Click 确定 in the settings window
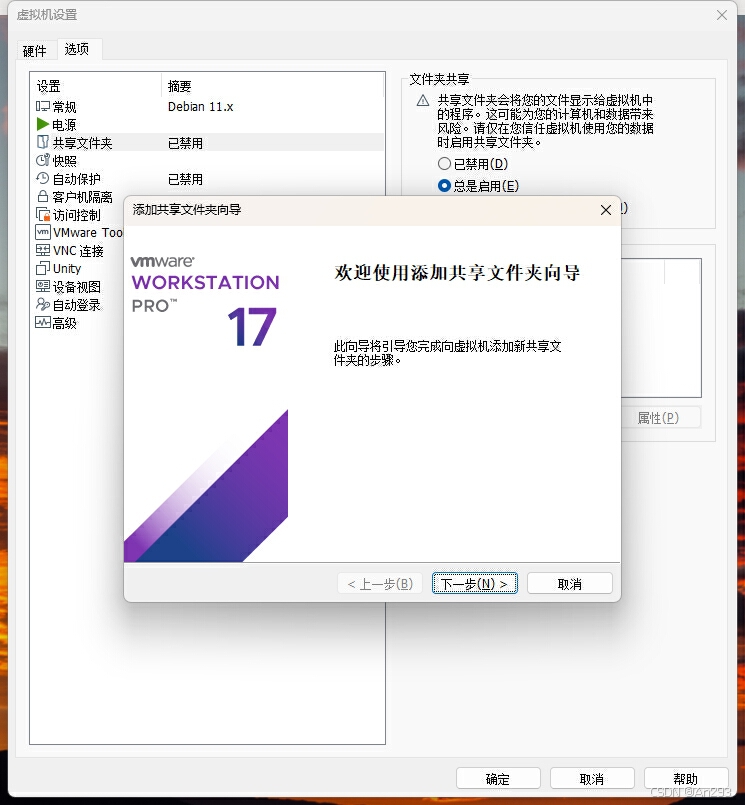This screenshot has height=805, width=745. [x=498, y=779]
